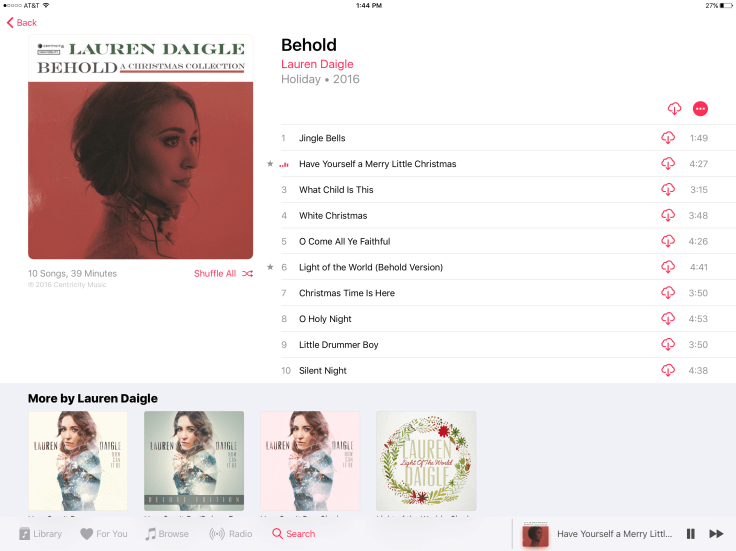The width and height of the screenshot is (736, 551).
Task: Skip forward to the next track
Action: (x=716, y=534)
